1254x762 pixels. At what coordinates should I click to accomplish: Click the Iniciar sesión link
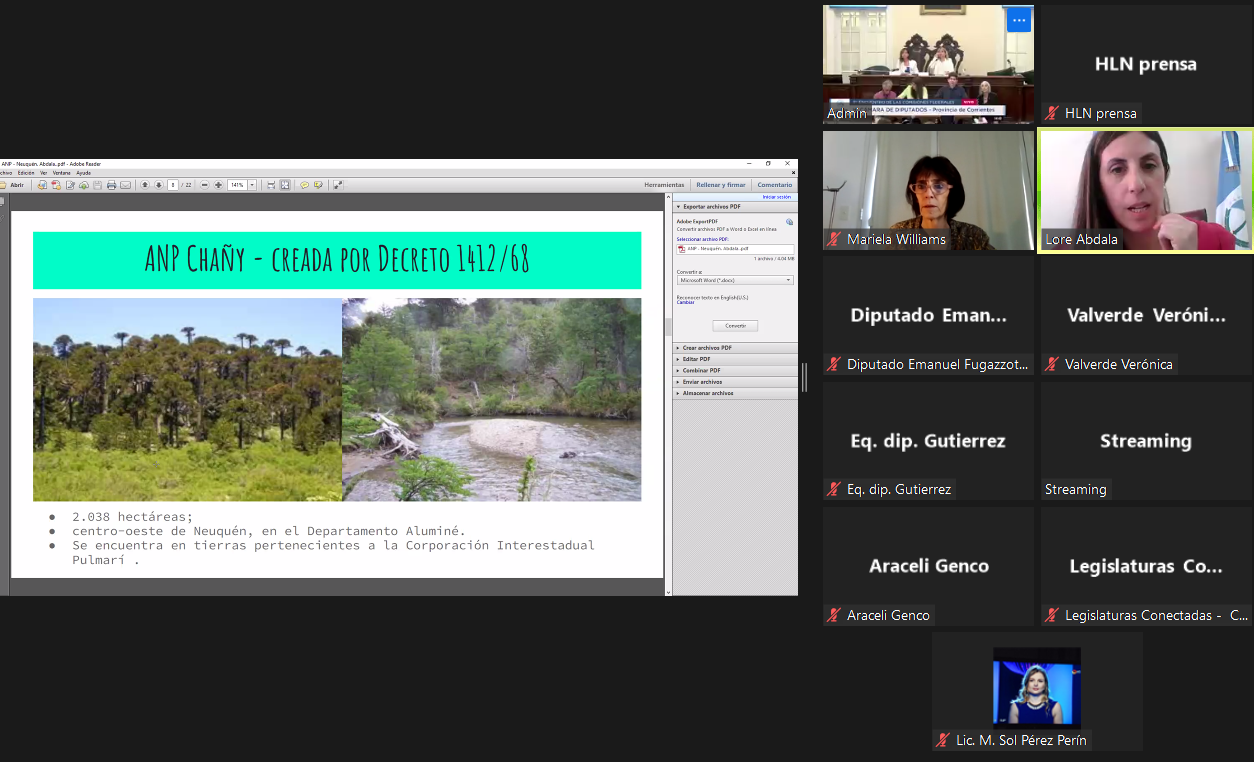777,197
